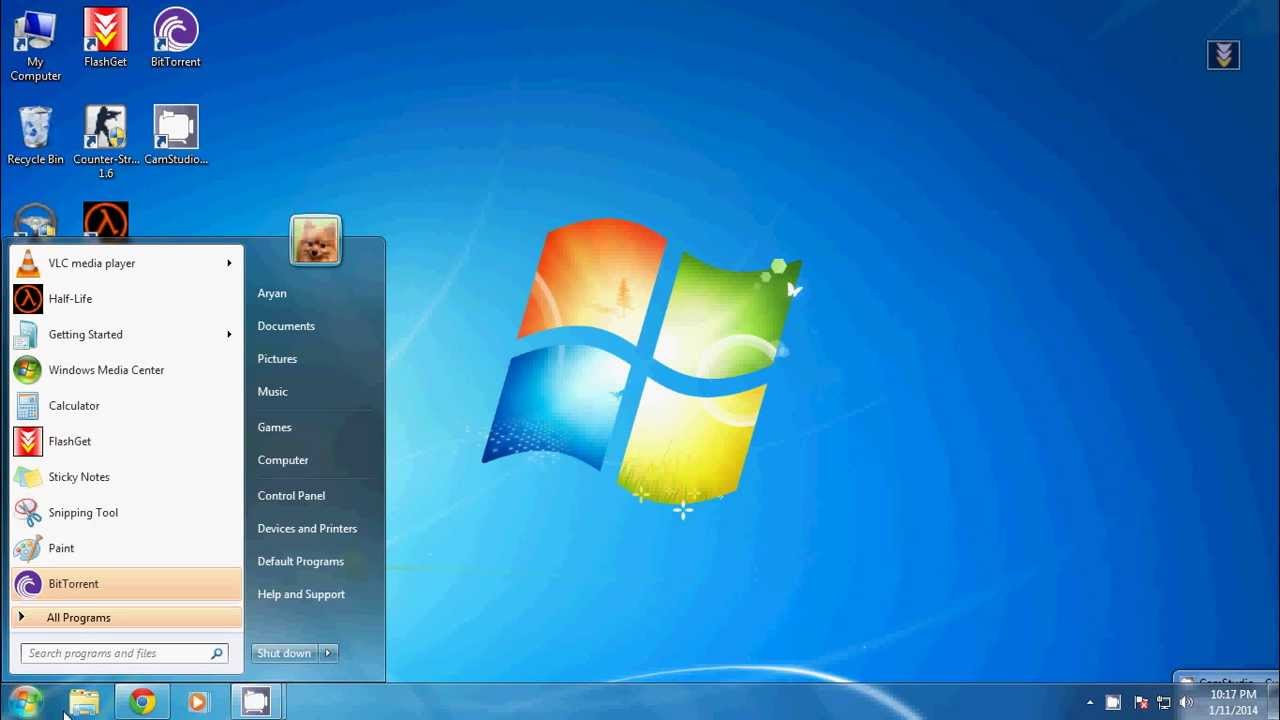Image resolution: width=1280 pixels, height=720 pixels.
Task: Open Windows Media Center
Action: click(126, 370)
